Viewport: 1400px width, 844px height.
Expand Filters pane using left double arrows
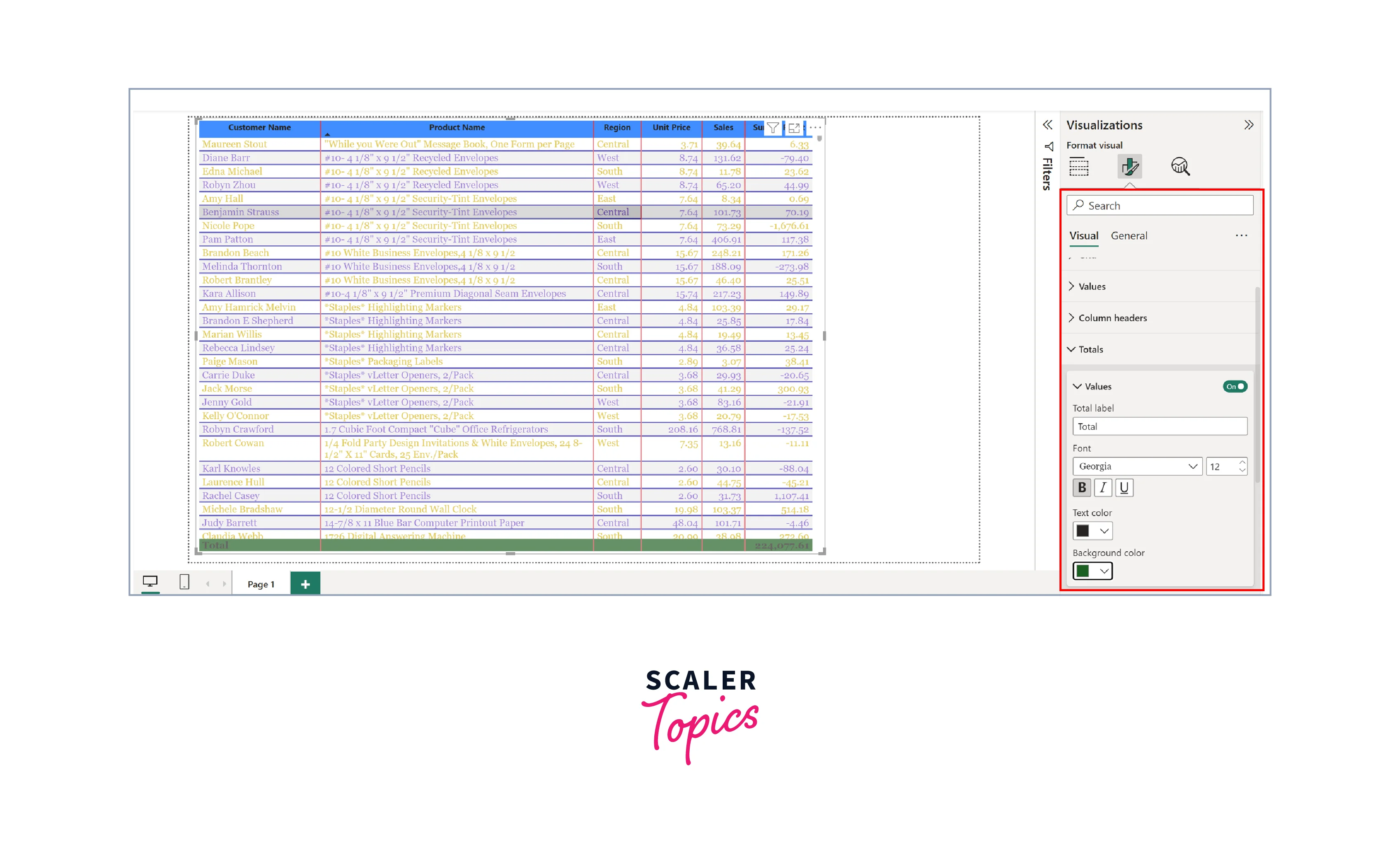pos(1047,125)
